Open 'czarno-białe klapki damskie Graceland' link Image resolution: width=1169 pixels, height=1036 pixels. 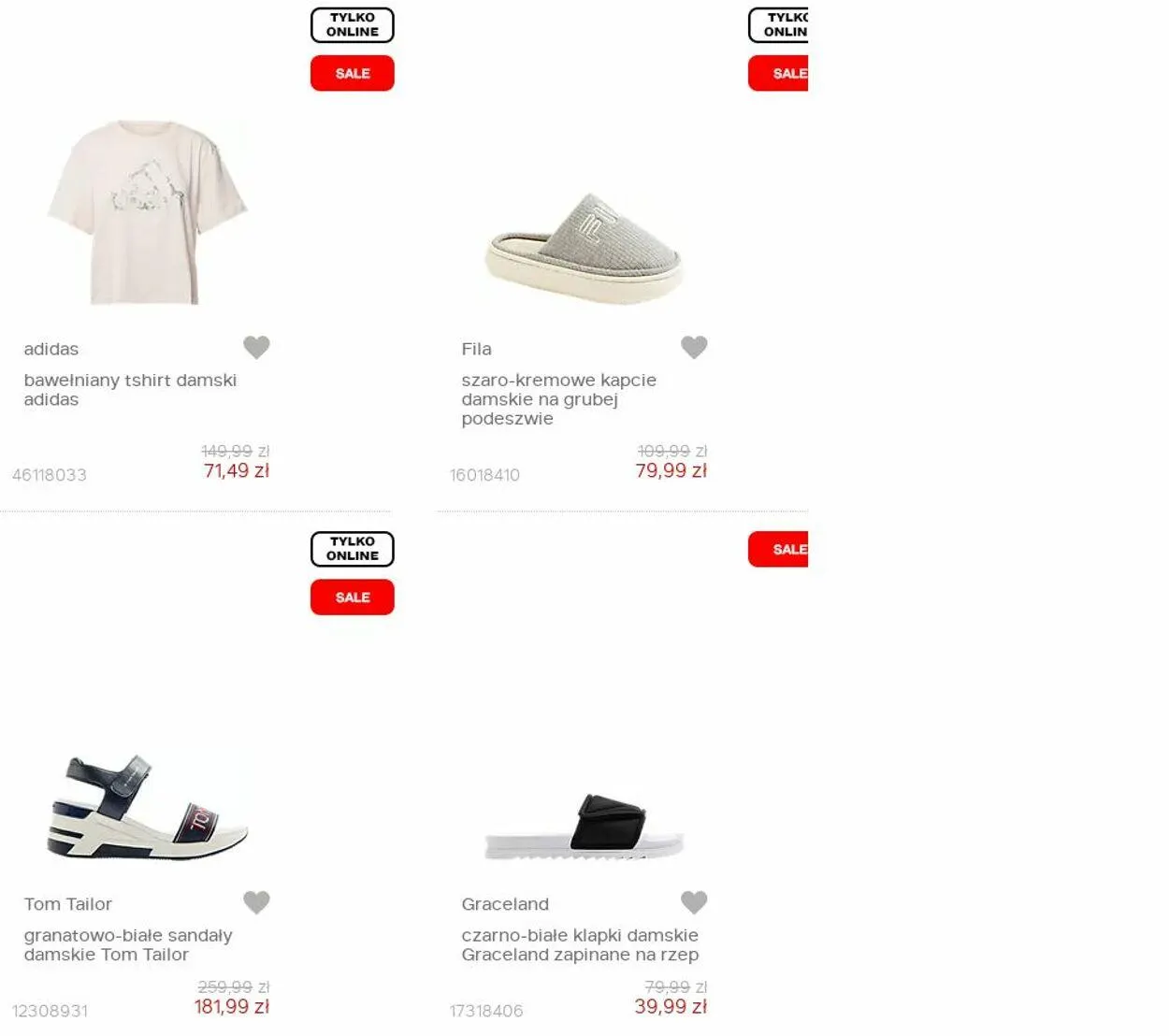pyautogui.click(x=580, y=944)
